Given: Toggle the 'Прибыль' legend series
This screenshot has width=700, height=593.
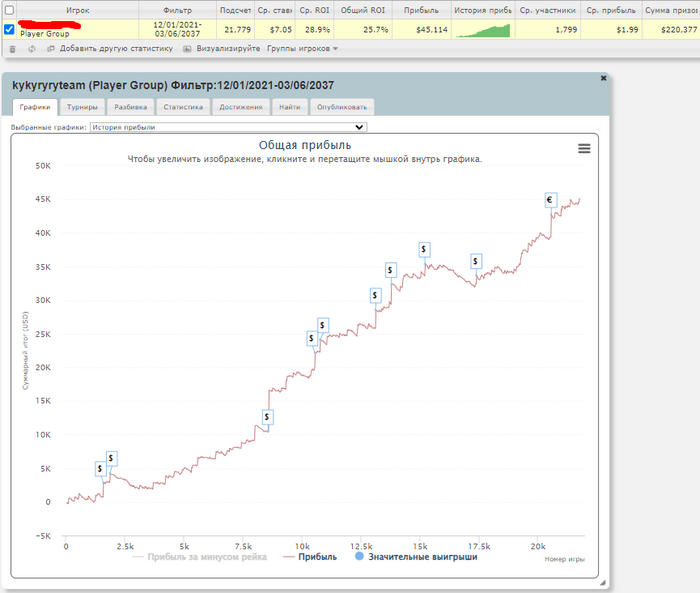Looking at the screenshot, I should [310, 557].
